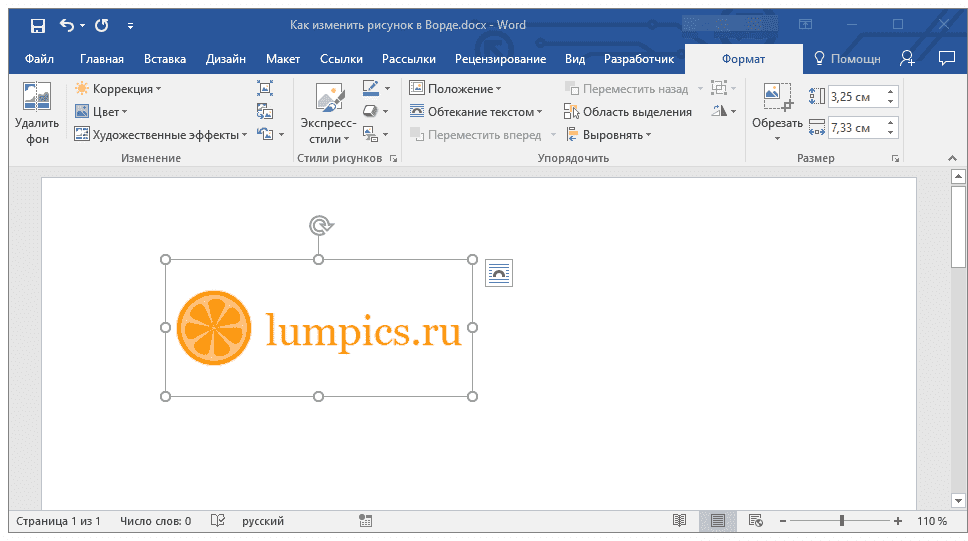968x541 pixels.
Task: Click the zoom slider handle in status bar
Action: [x=841, y=521]
